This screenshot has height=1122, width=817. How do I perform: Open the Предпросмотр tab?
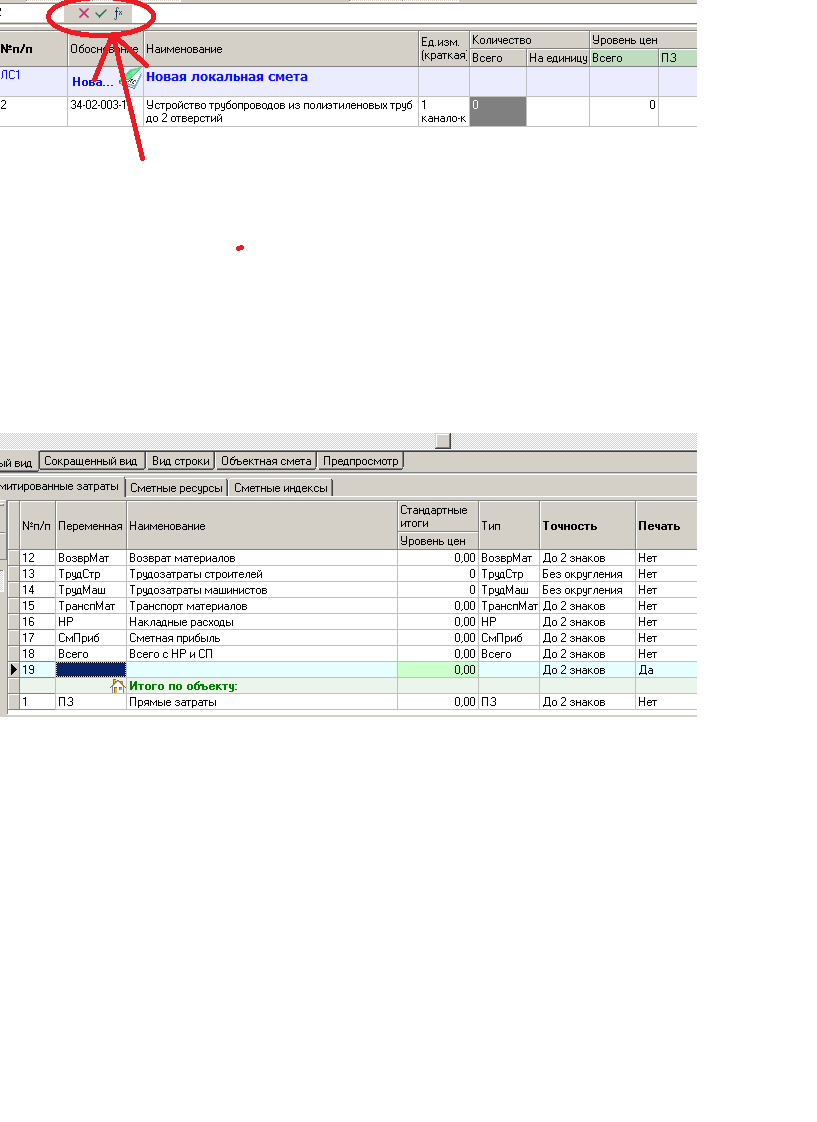coord(361,461)
